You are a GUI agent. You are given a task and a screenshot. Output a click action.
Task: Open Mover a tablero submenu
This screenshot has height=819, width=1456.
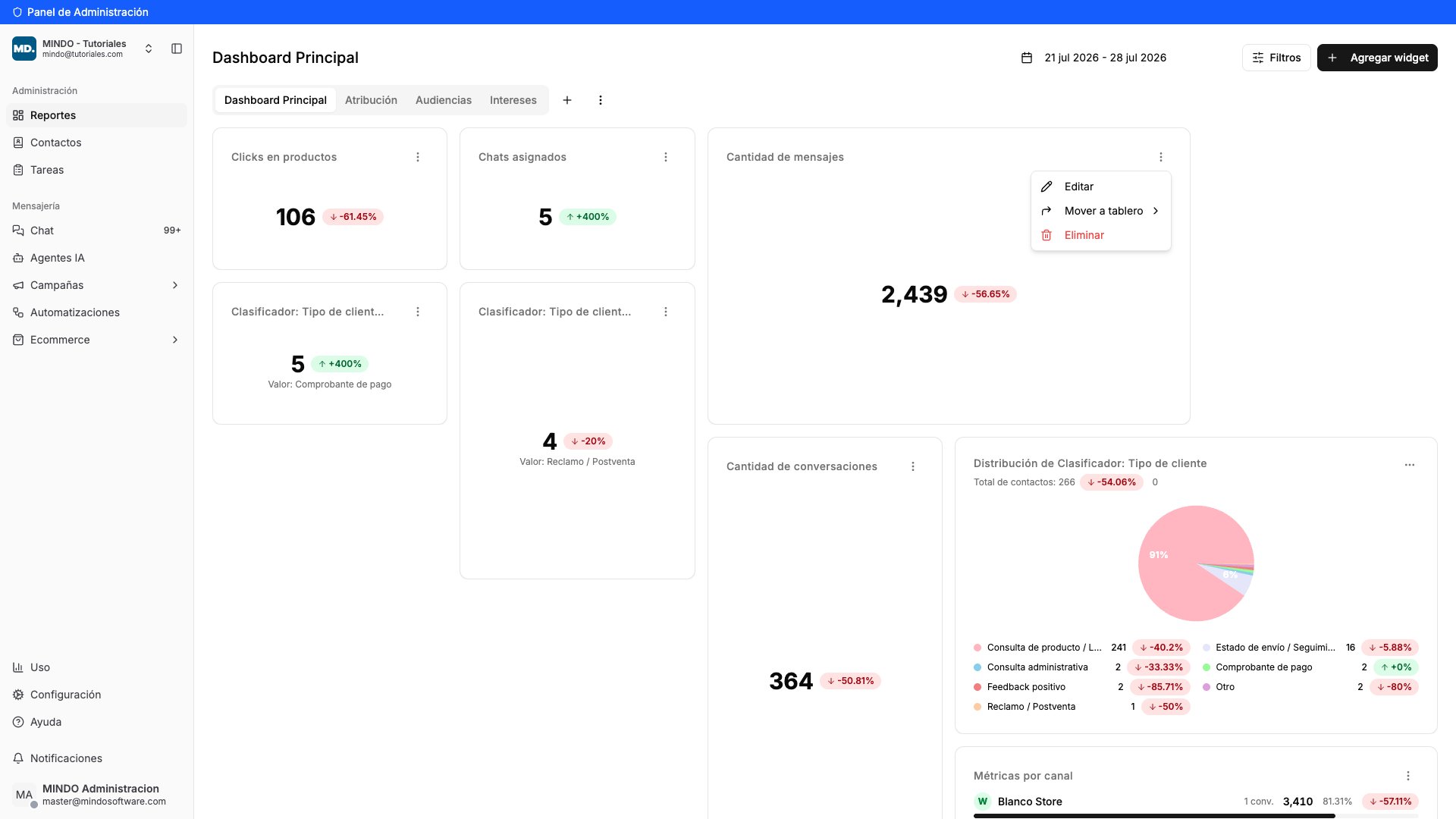[1101, 211]
